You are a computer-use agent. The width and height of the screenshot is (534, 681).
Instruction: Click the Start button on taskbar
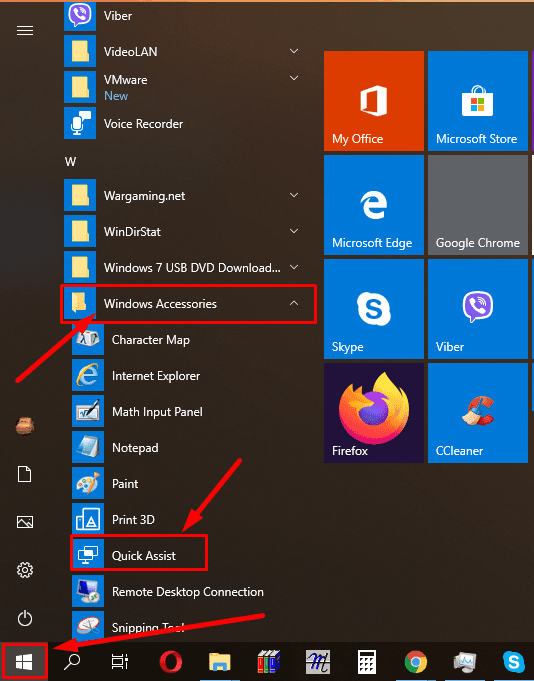pyautogui.click(x=24, y=662)
